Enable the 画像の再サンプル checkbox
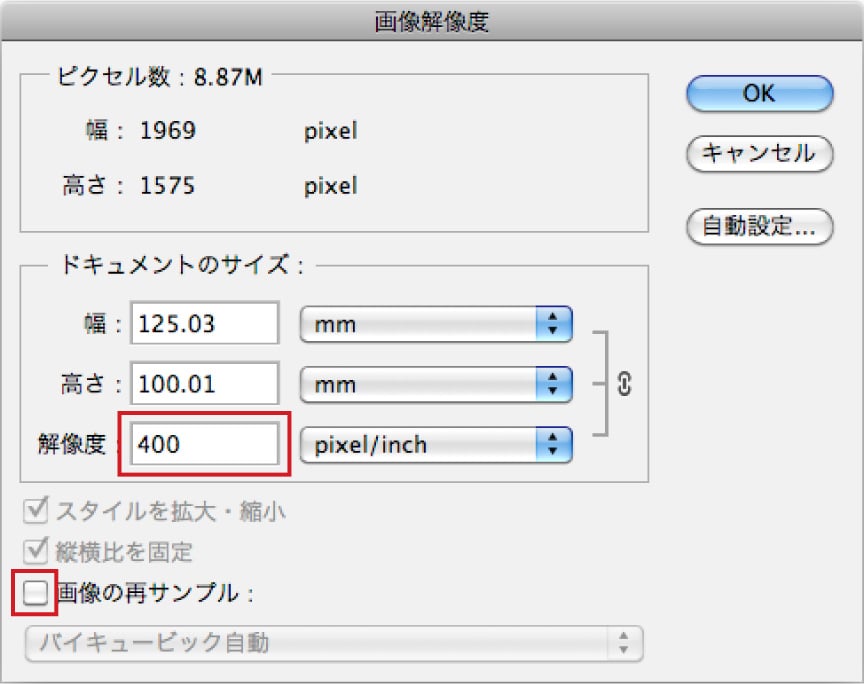 point(36,593)
